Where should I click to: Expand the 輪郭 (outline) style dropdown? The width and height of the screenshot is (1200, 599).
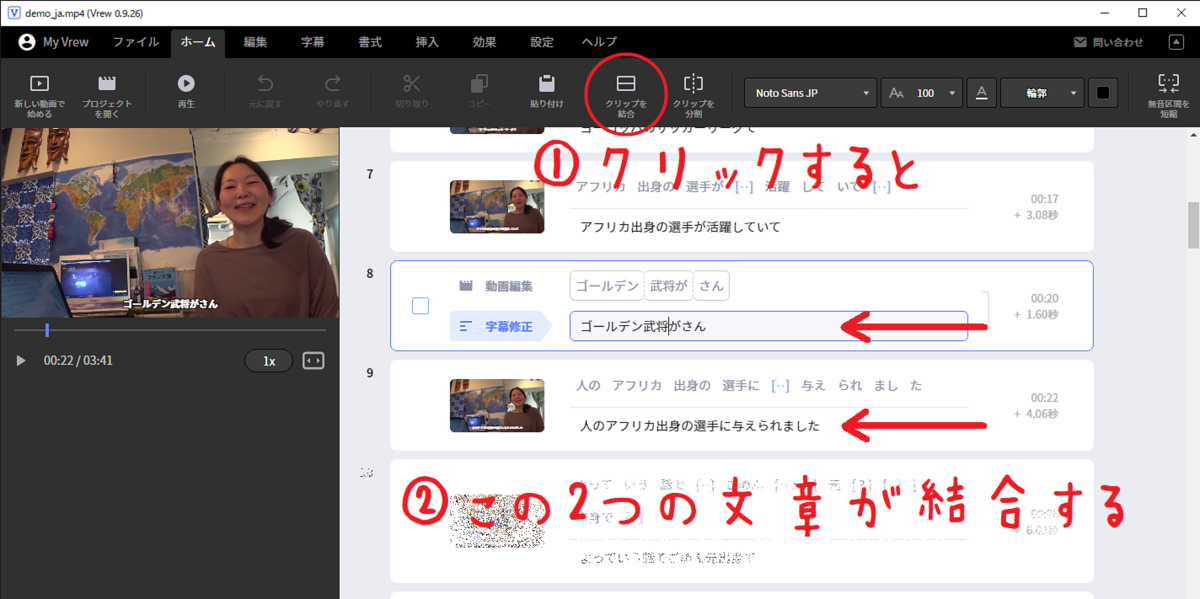(x=1043, y=92)
